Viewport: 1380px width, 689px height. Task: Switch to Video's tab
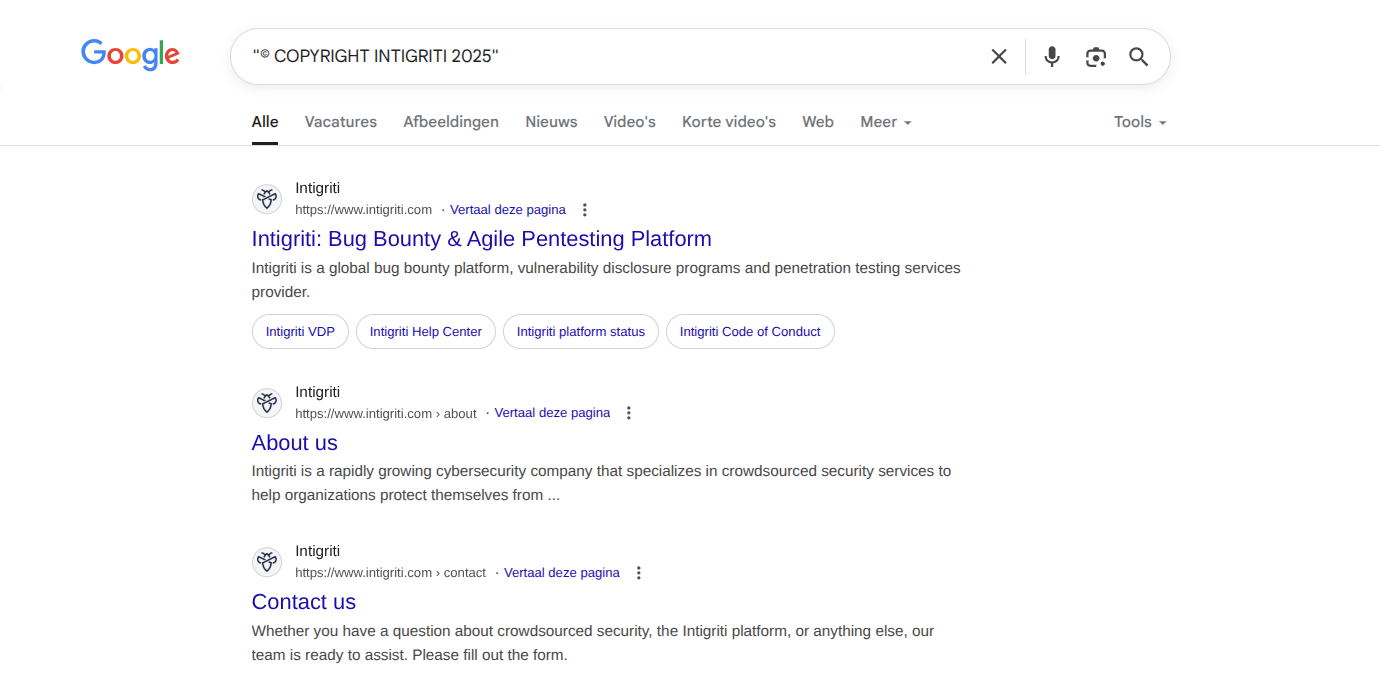(630, 122)
